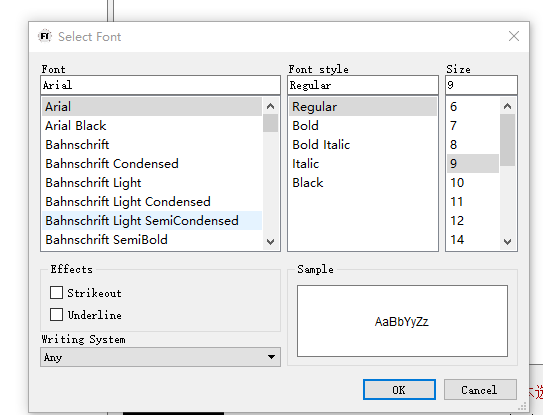
Task: Choose Black font style
Action: [363, 183]
